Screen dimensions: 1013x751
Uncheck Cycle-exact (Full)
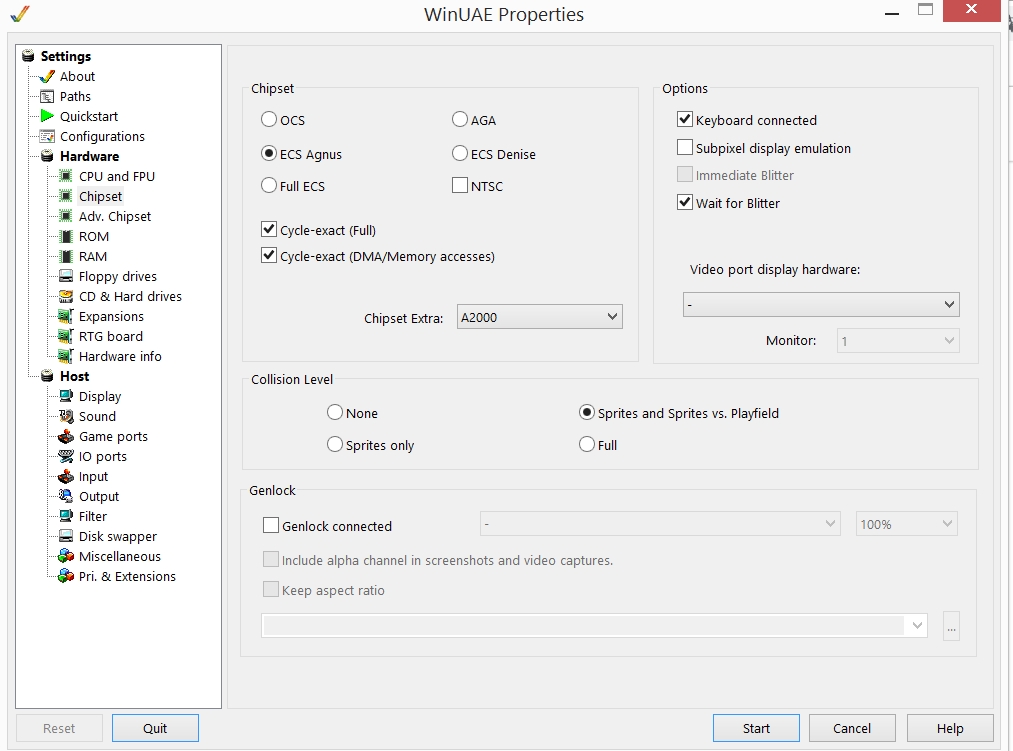[269, 229]
